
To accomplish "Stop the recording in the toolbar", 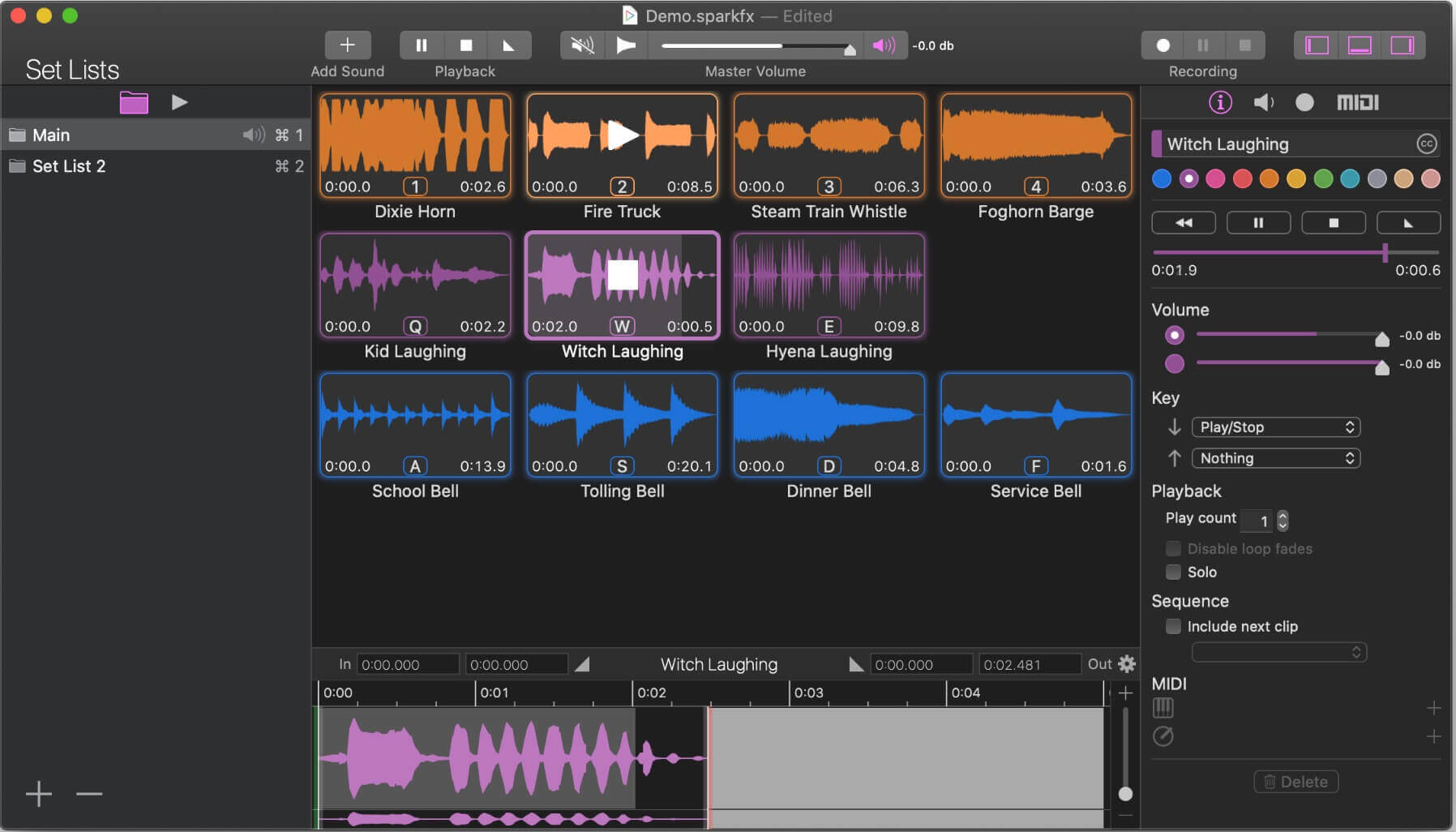I will [x=1245, y=45].
